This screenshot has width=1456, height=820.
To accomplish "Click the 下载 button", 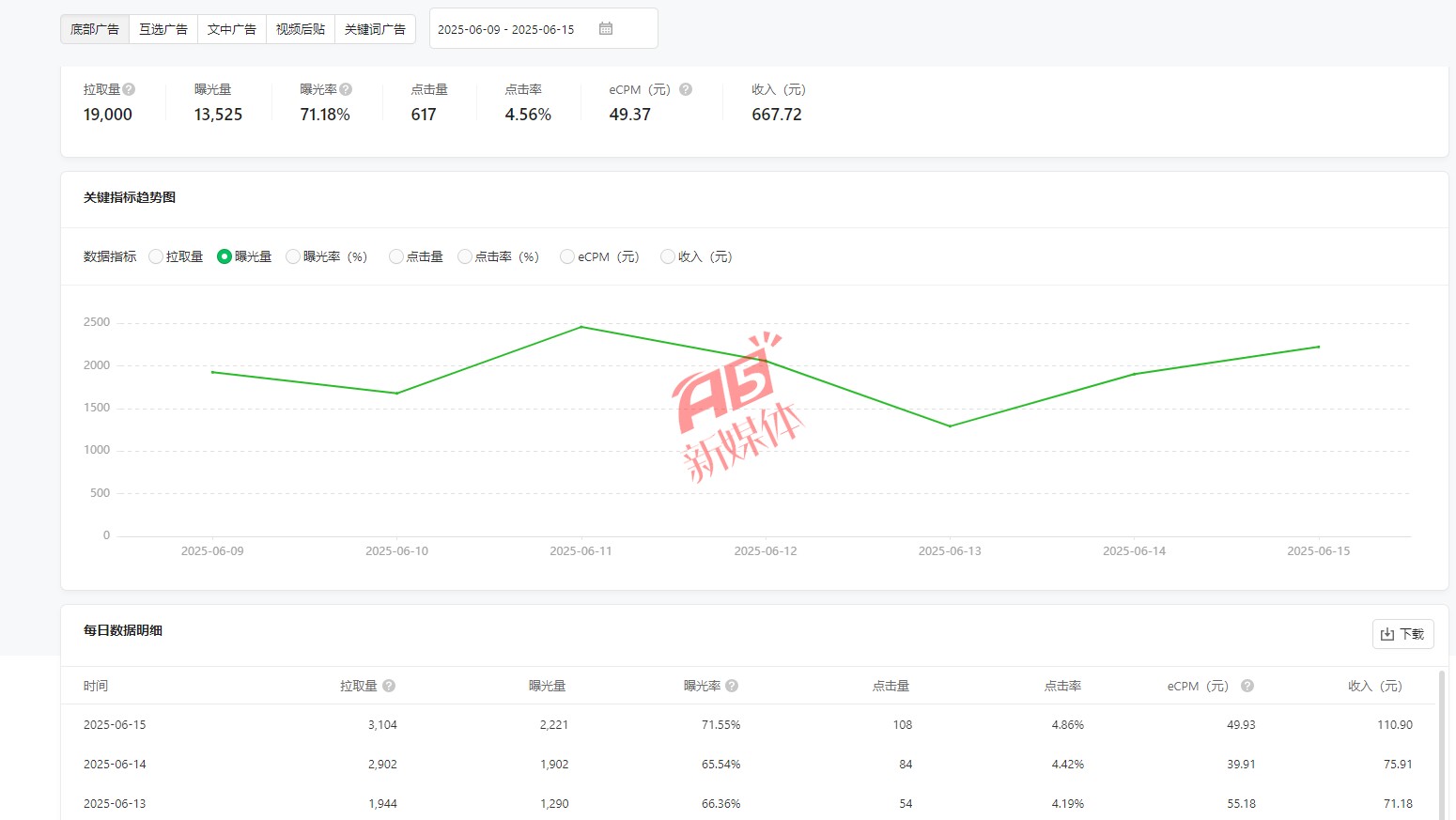I will tap(1402, 634).
